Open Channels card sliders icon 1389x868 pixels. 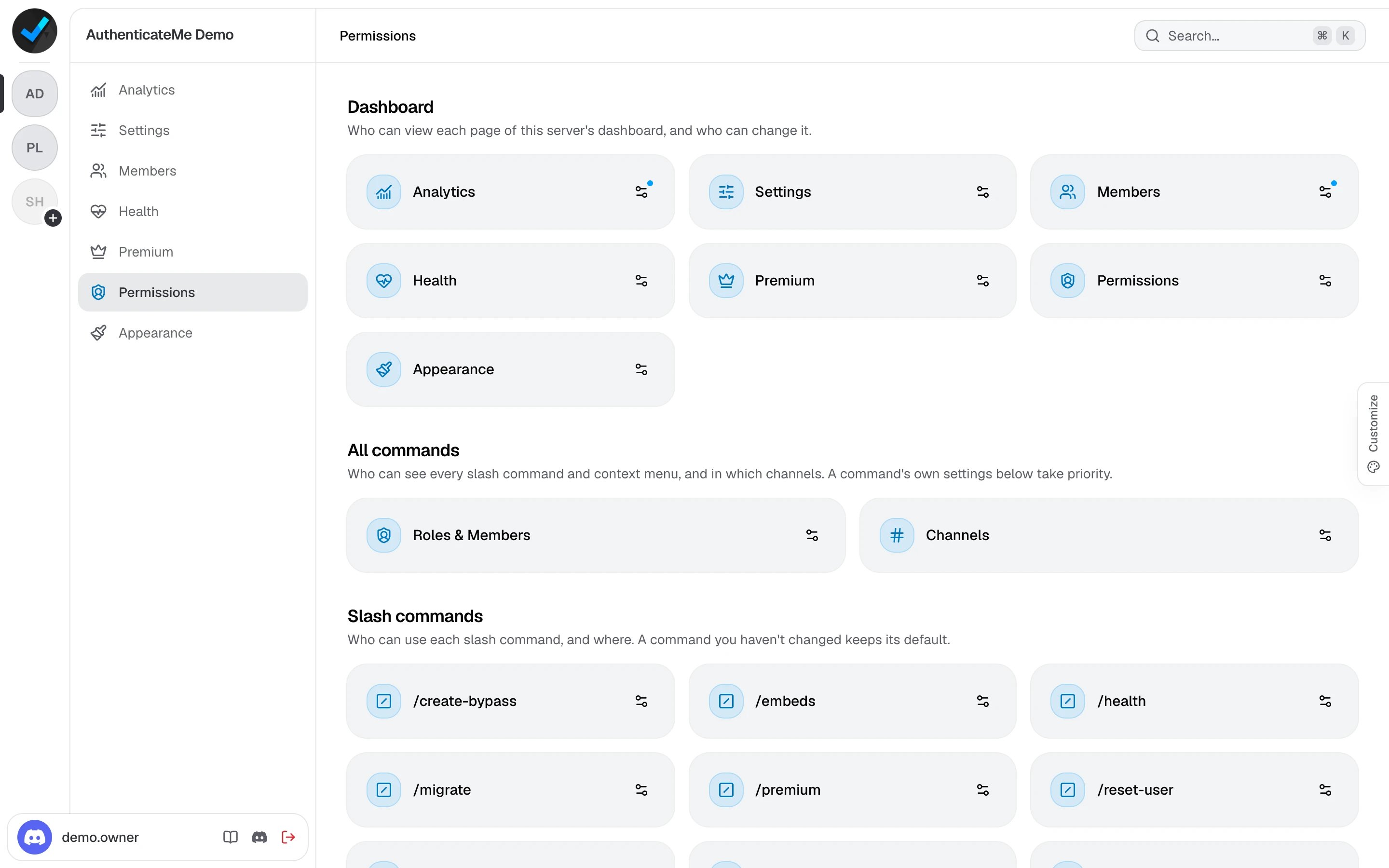1325,535
